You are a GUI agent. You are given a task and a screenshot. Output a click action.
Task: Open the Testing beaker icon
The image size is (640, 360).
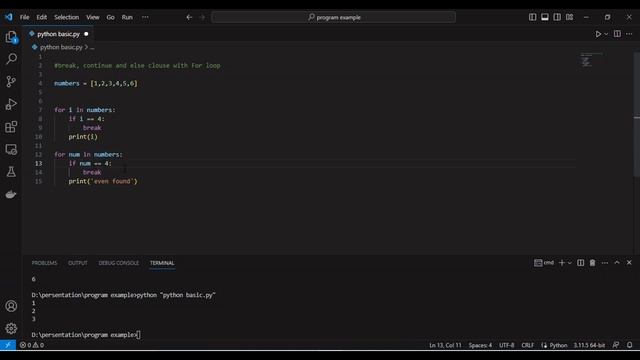(11, 172)
